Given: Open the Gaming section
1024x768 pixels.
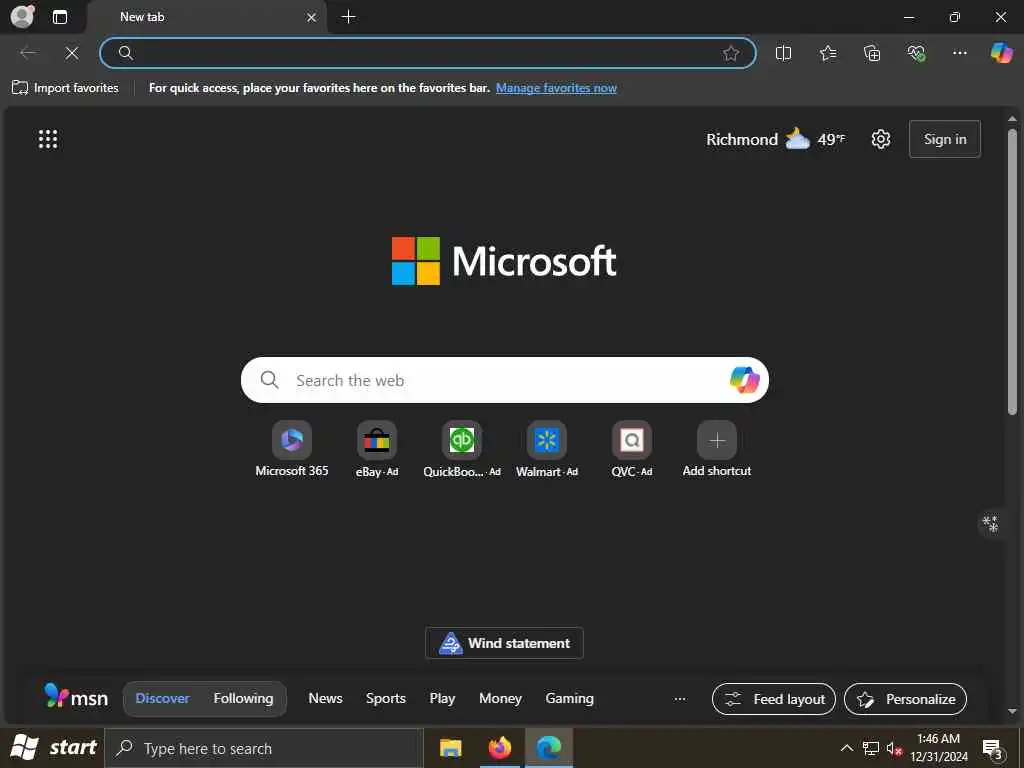Looking at the screenshot, I should click(x=569, y=698).
